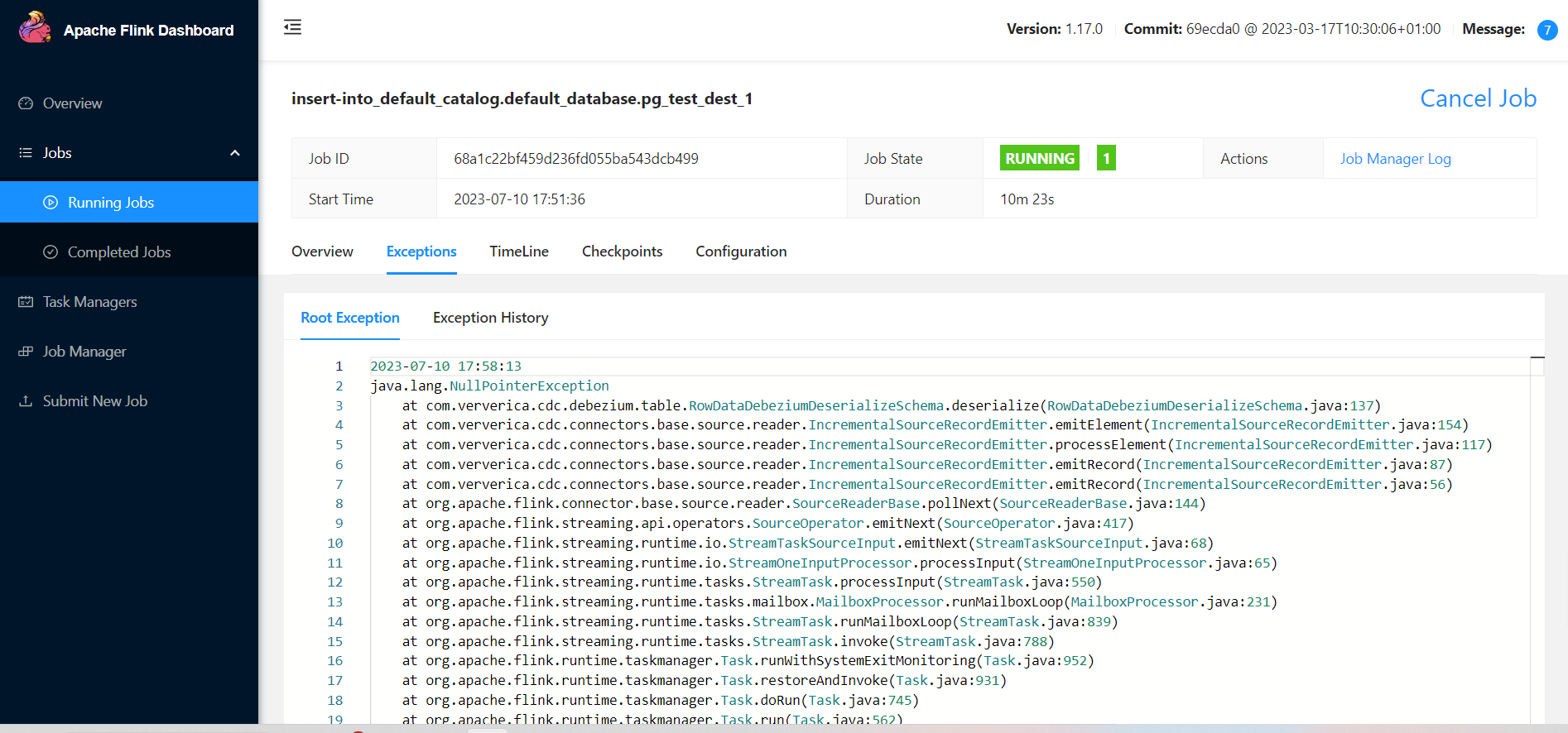The image size is (1568, 733).
Task: Collapse the sidebar with the fold icon
Action: tap(292, 27)
